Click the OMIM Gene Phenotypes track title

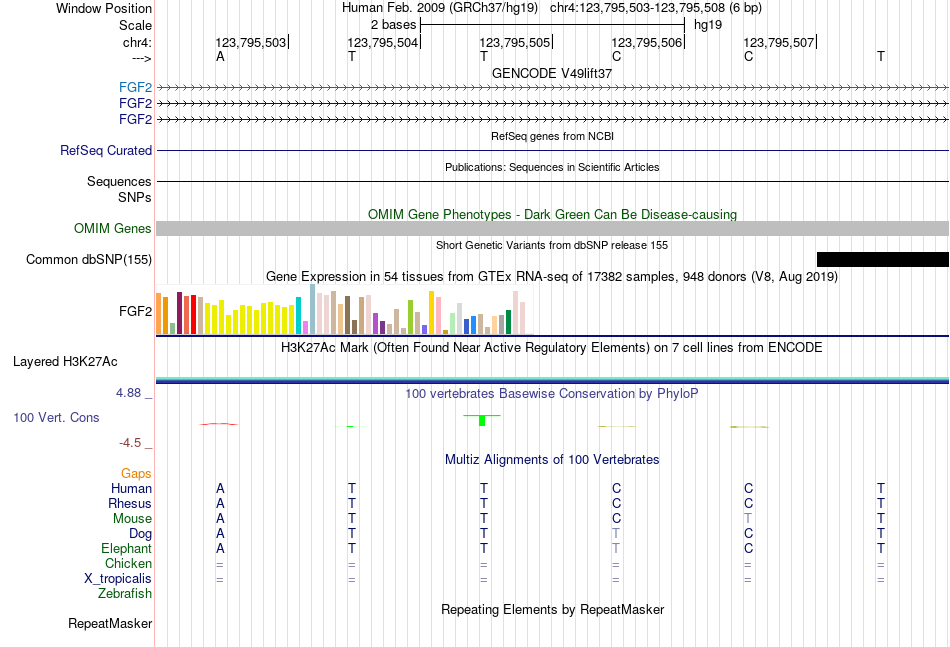tap(552, 214)
